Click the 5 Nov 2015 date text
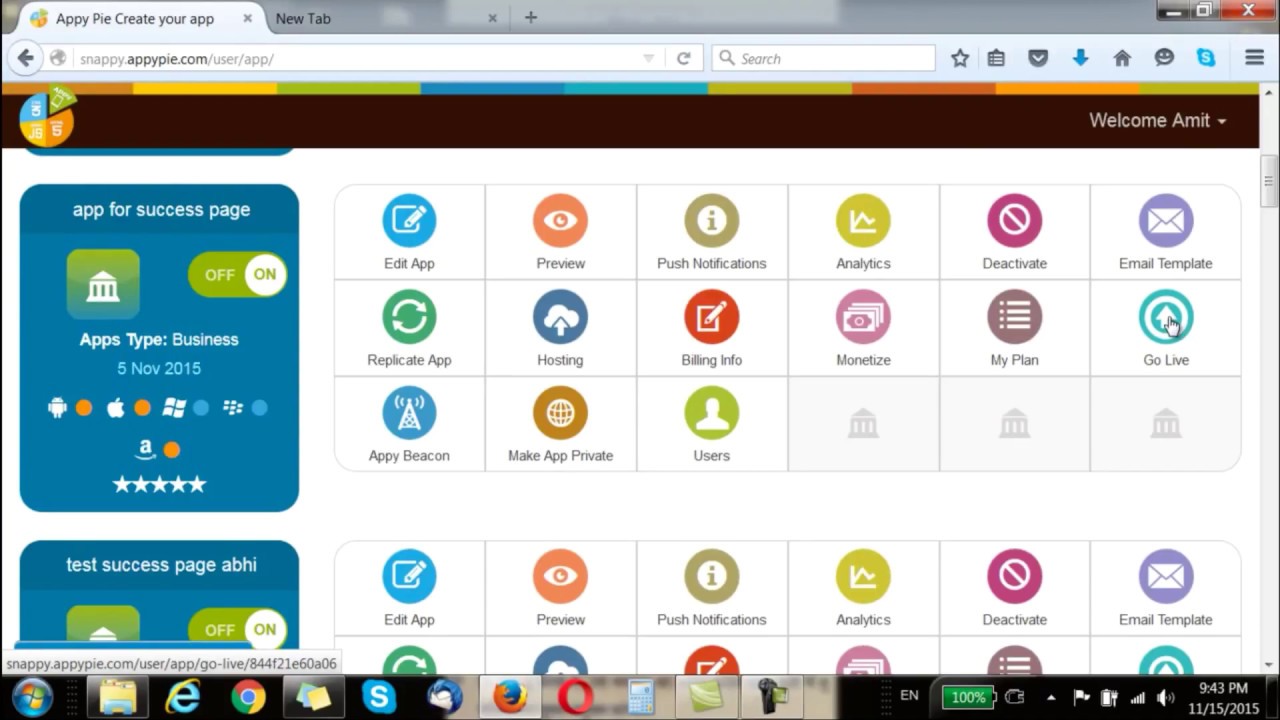Viewport: 1280px width, 720px height. 159,368
